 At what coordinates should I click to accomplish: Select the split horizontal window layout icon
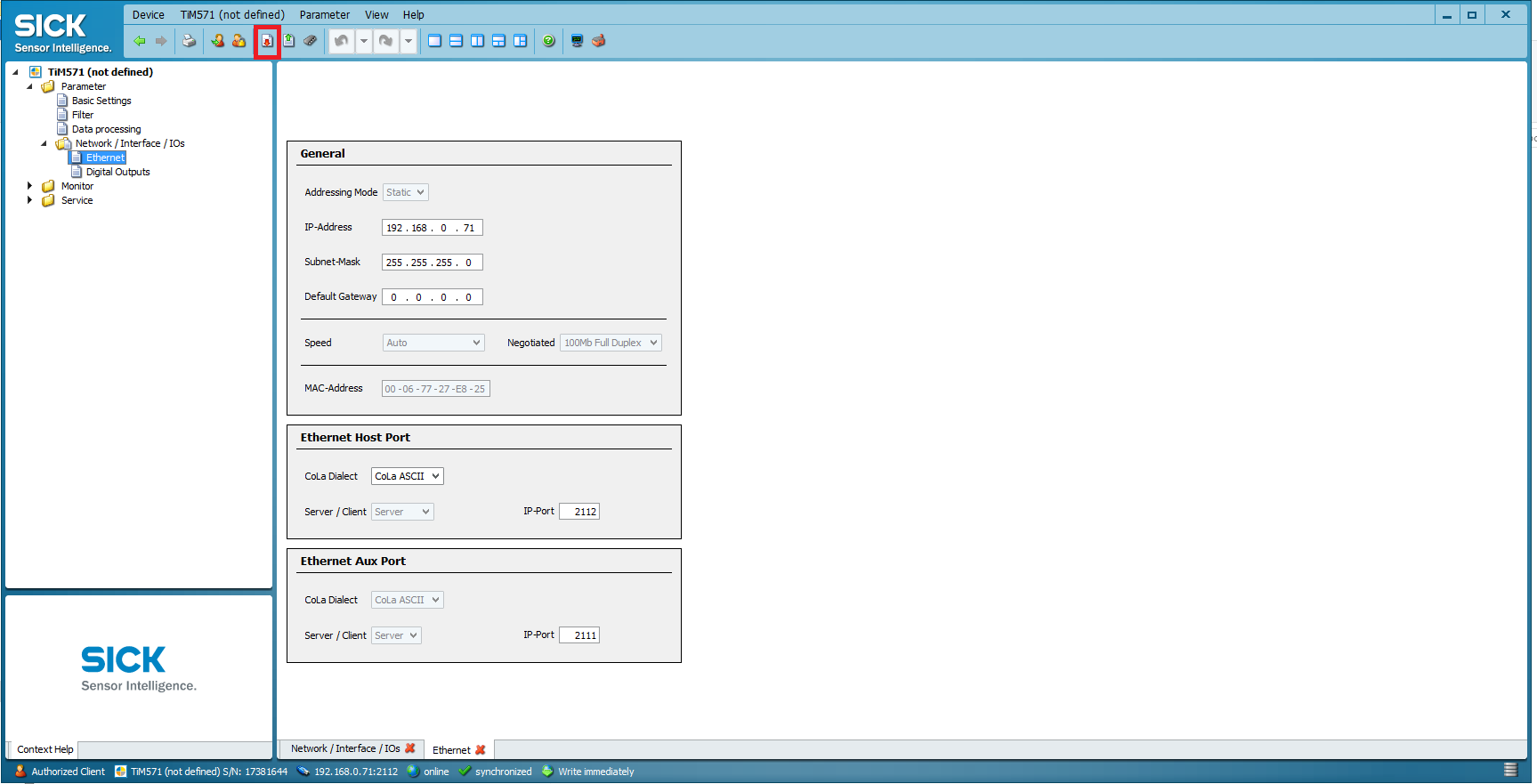coord(456,41)
